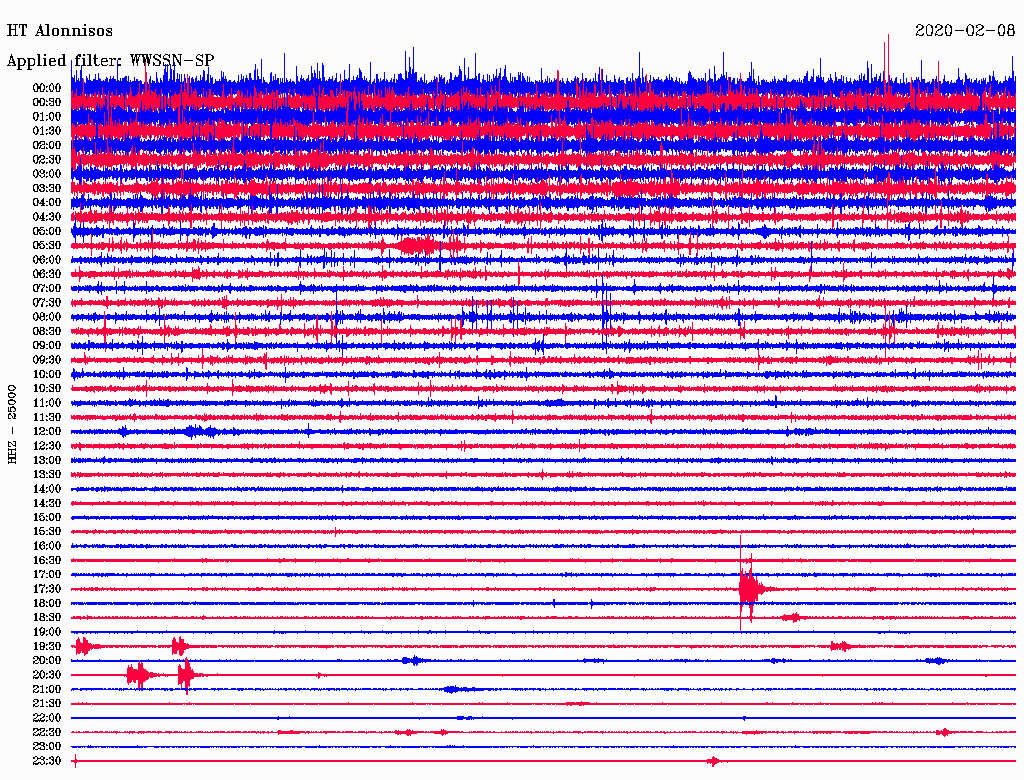Select the 17:30 time row label
The image size is (1024, 780).
point(47,589)
